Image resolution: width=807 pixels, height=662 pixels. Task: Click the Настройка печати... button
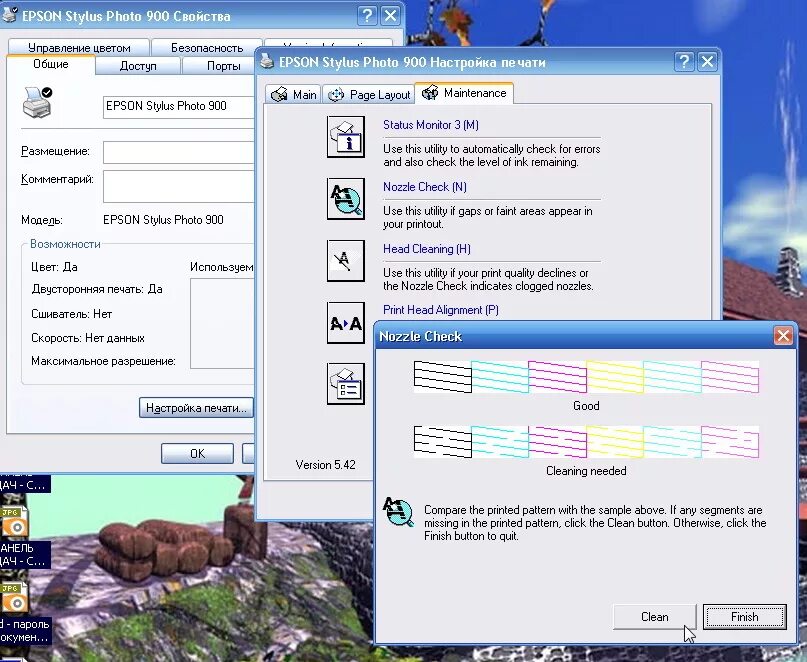tap(196, 408)
